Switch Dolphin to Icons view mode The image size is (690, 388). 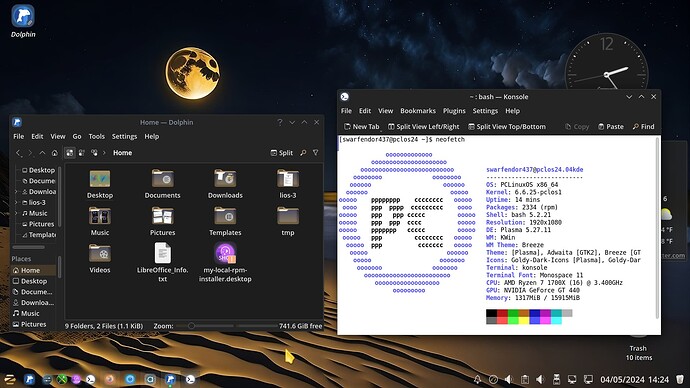[x=70, y=153]
